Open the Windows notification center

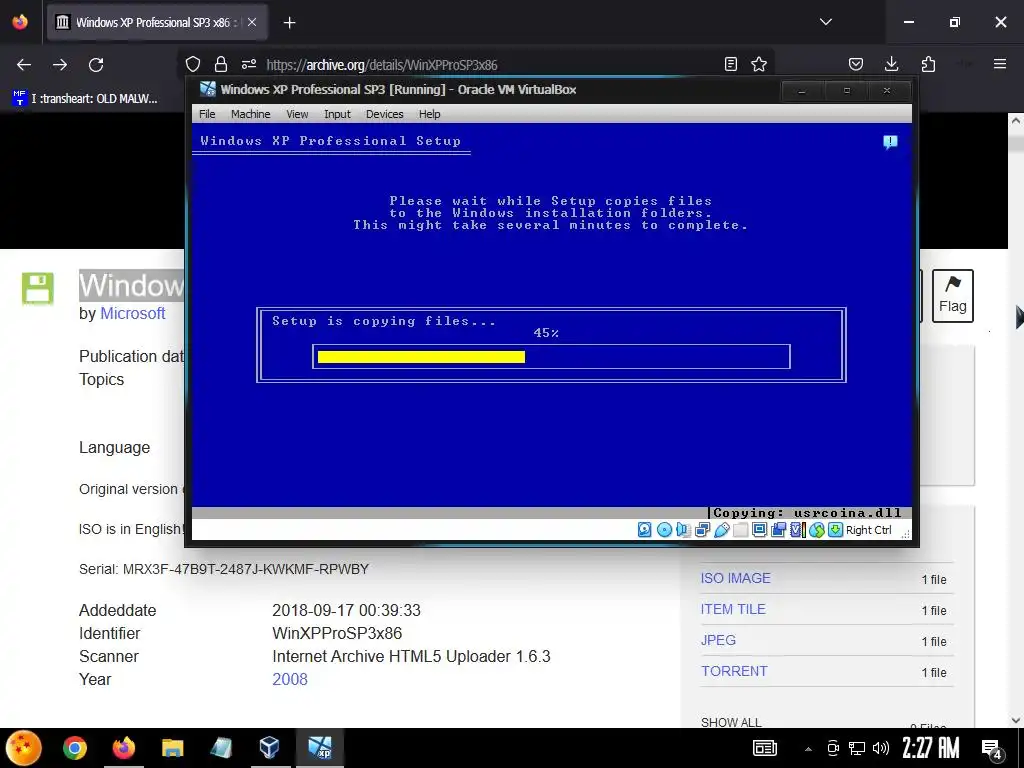[991, 749]
